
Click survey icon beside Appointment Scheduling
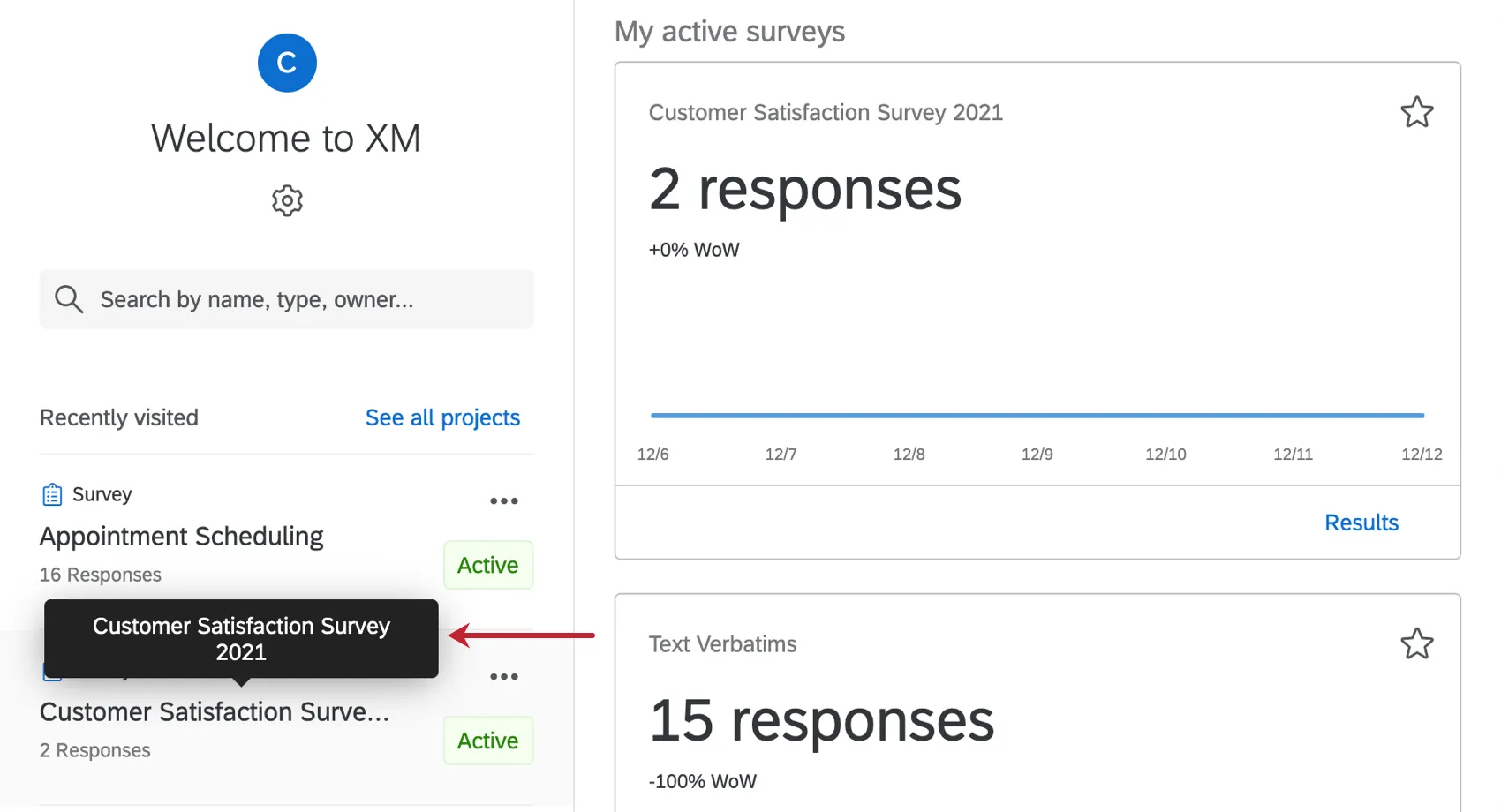click(52, 494)
